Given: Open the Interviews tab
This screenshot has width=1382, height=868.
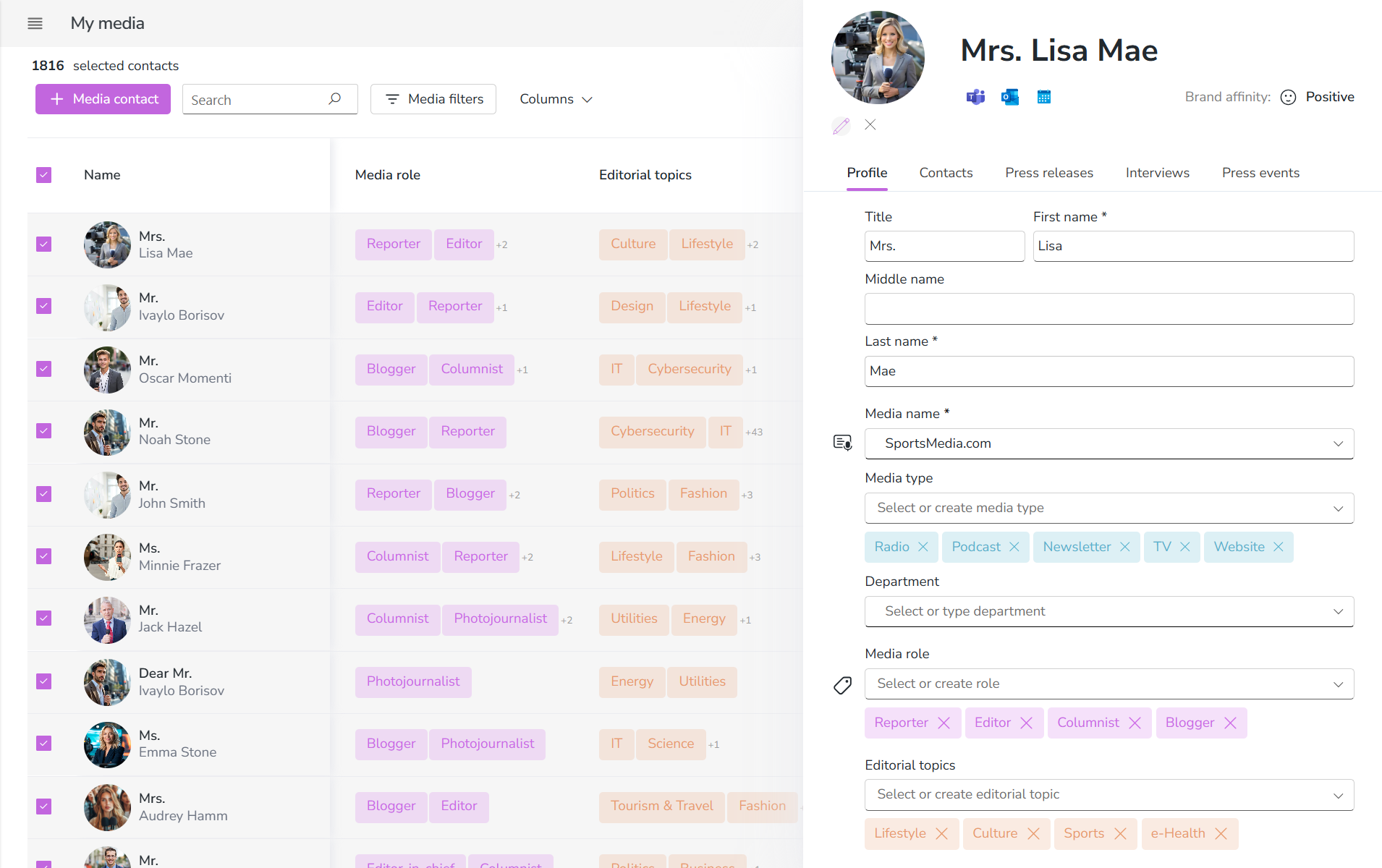Looking at the screenshot, I should point(1156,172).
